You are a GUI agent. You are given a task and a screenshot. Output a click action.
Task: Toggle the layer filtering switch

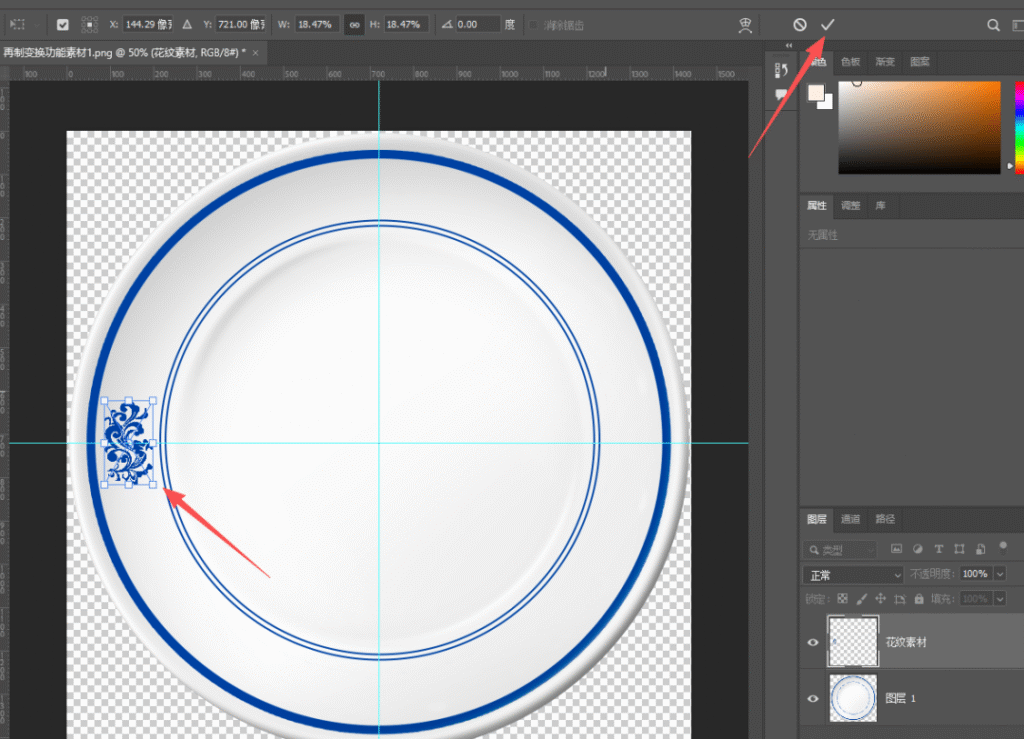(x=1003, y=547)
